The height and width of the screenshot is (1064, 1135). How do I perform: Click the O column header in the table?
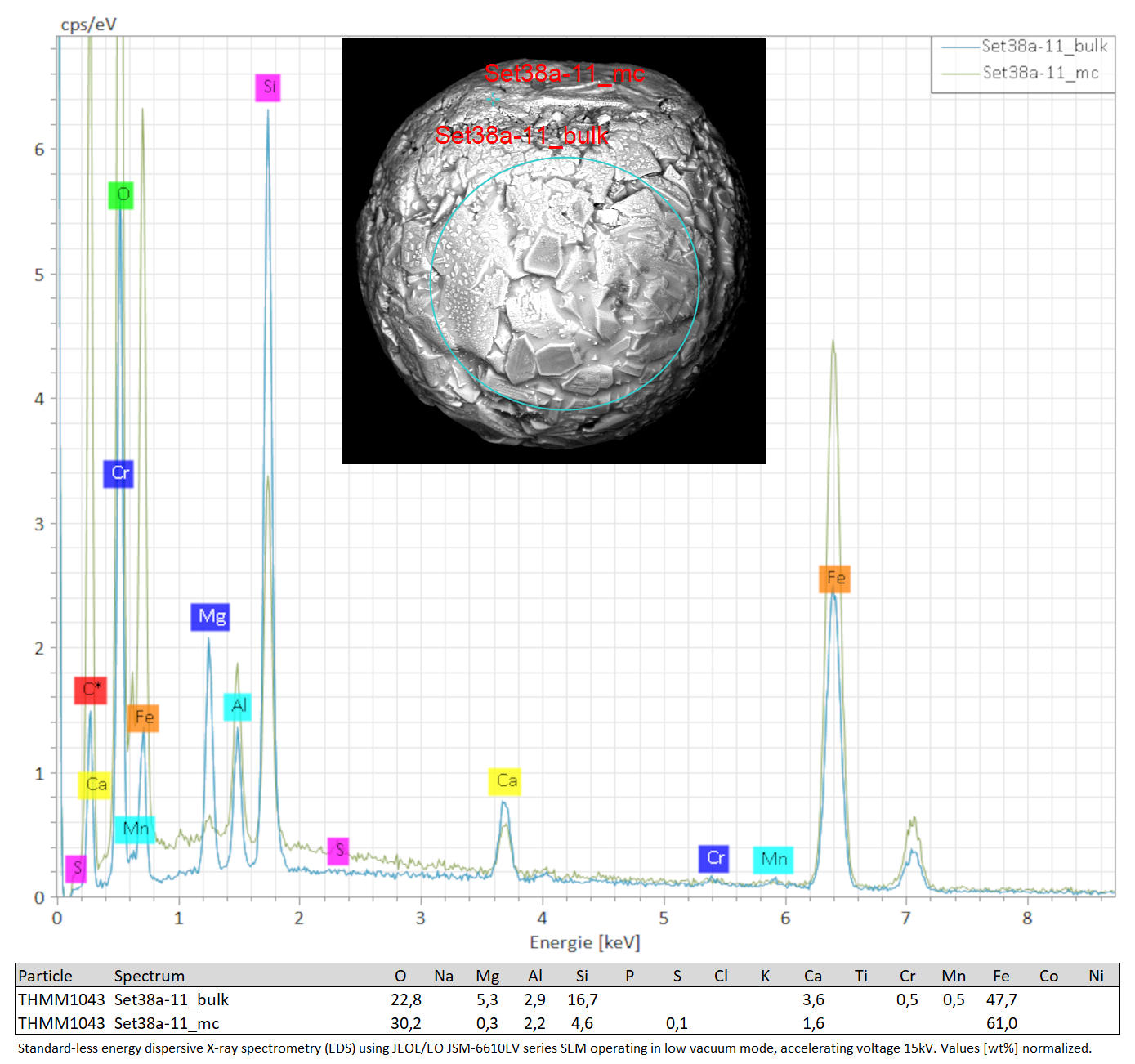[400, 976]
